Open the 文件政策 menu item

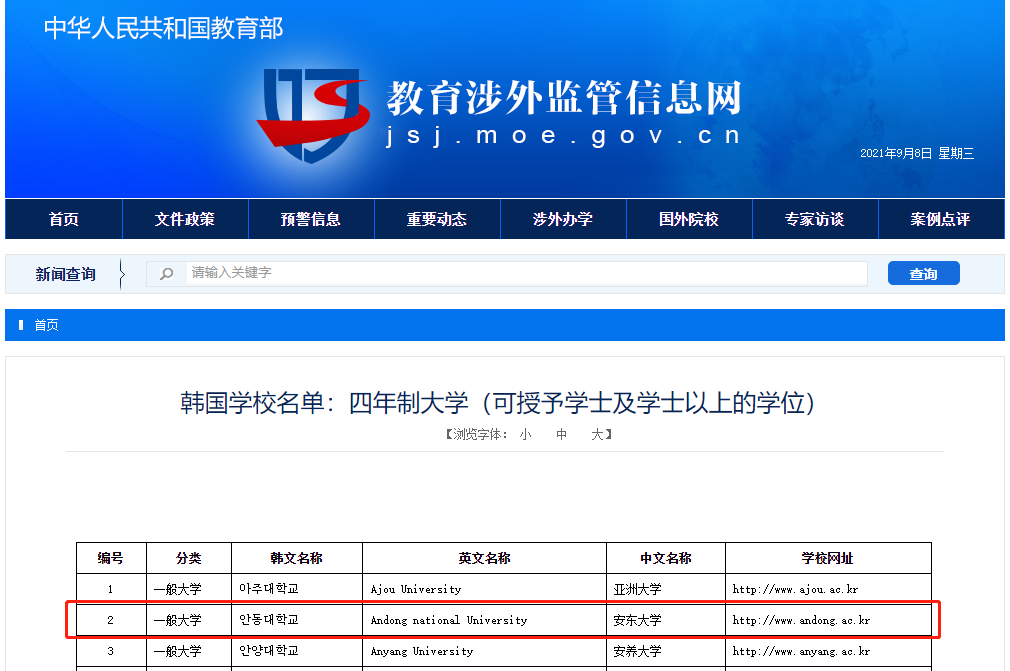(185, 219)
